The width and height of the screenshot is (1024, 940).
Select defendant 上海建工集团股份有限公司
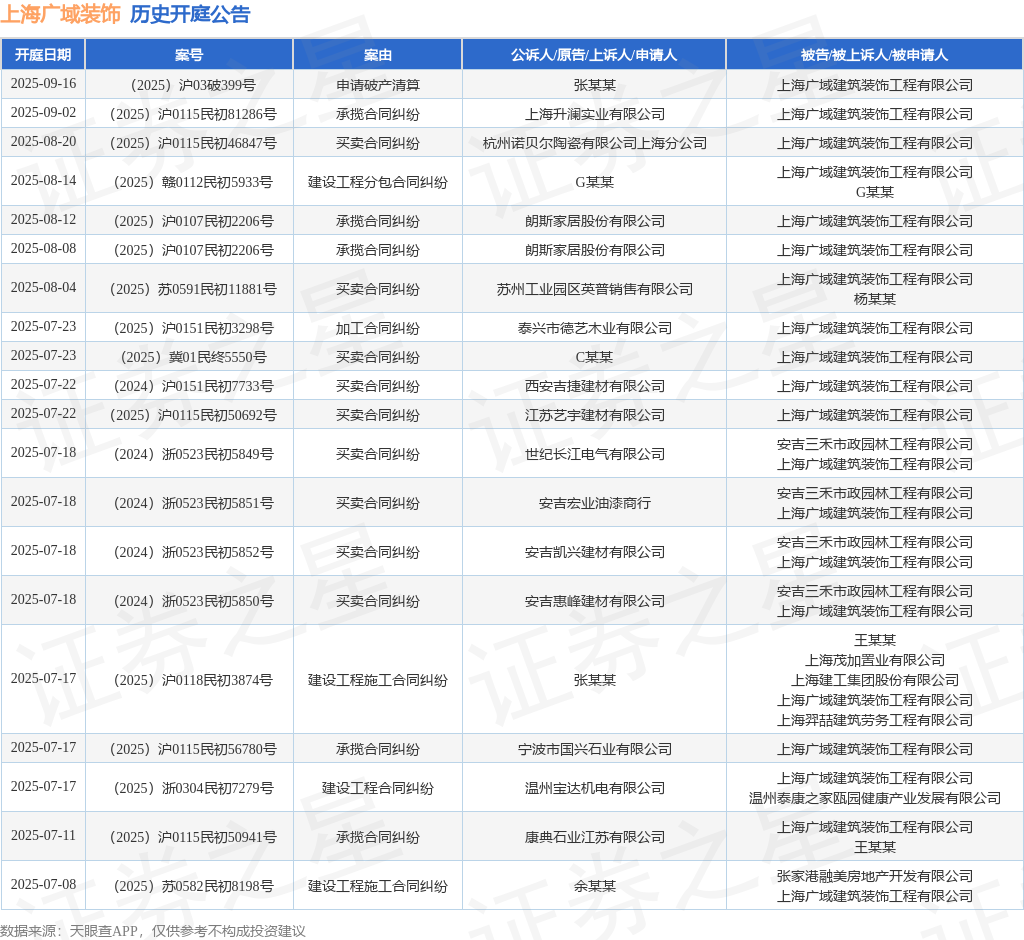(874, 680)
